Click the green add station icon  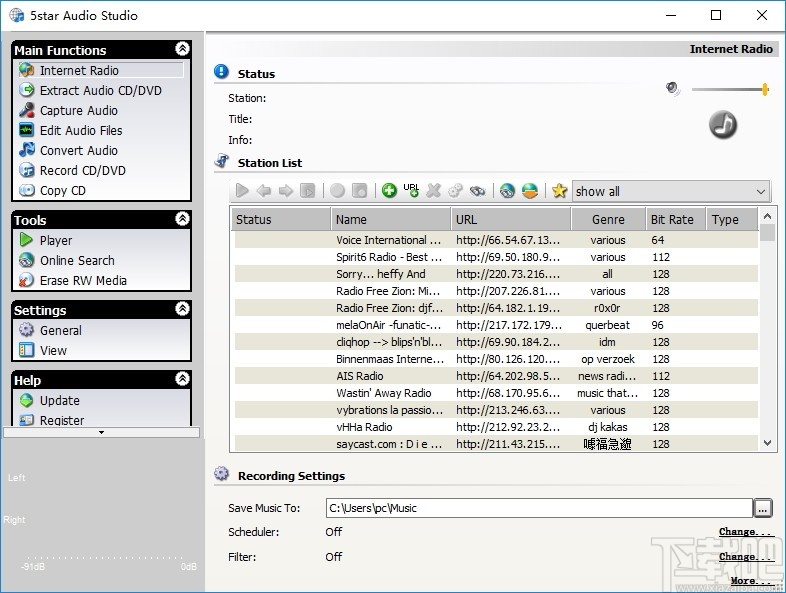(x=389, y=190)
